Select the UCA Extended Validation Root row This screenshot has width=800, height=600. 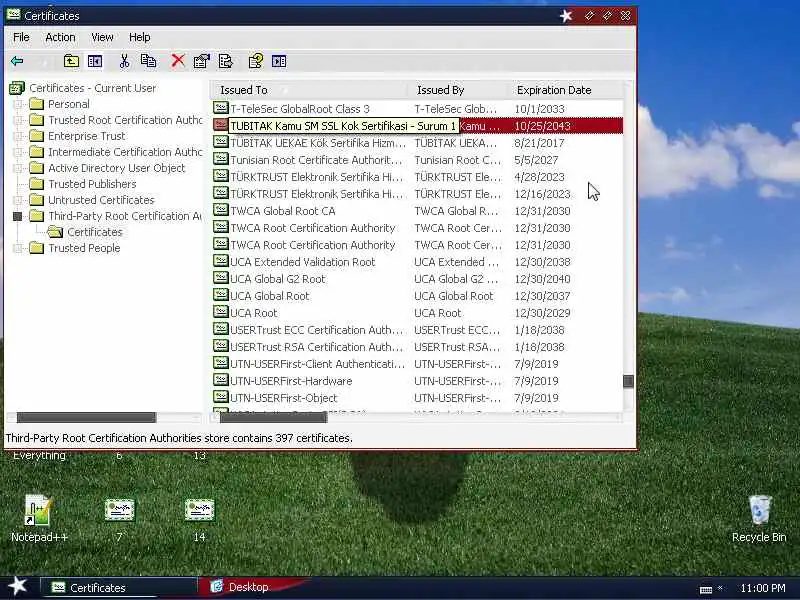[418, 262]
